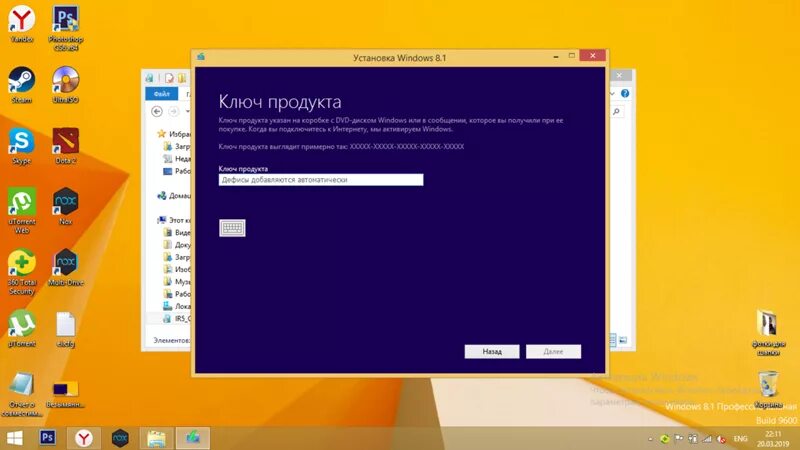
Task: Select the Безымянный image on desktop
Action: click(65, 393)
